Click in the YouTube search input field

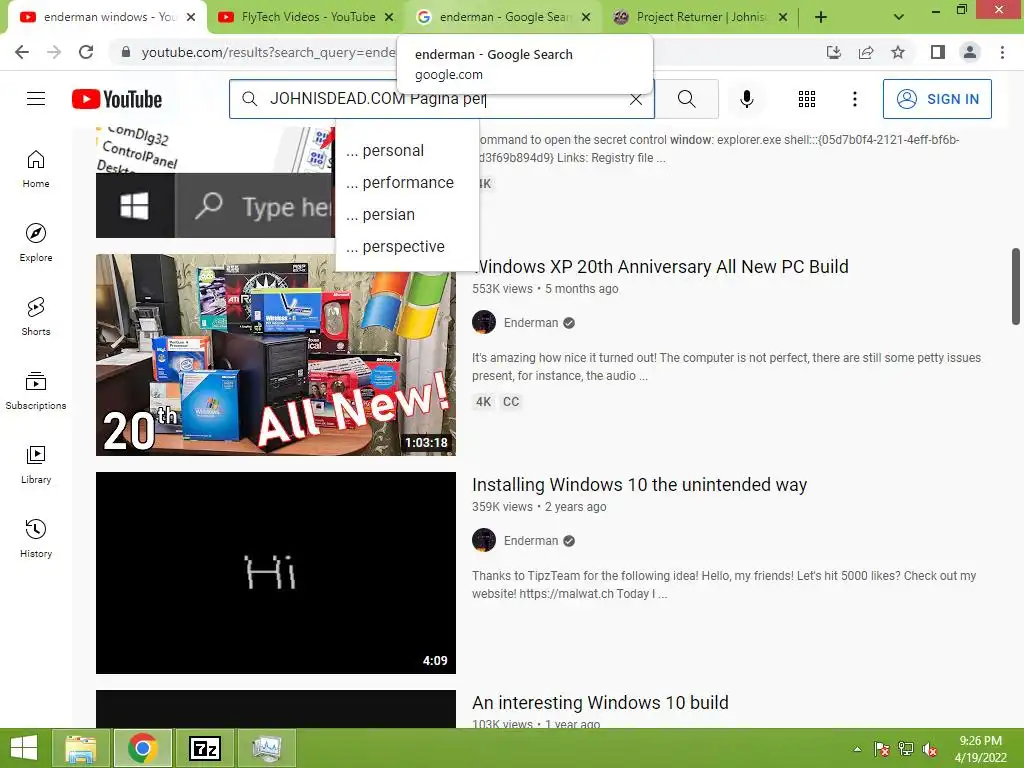tap(444, 99)
